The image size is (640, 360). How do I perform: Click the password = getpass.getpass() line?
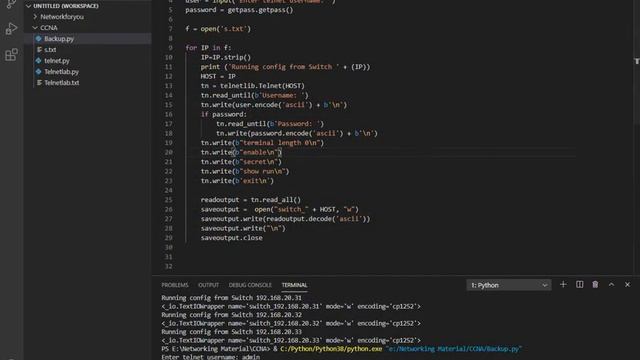click(x=239, y=10)
